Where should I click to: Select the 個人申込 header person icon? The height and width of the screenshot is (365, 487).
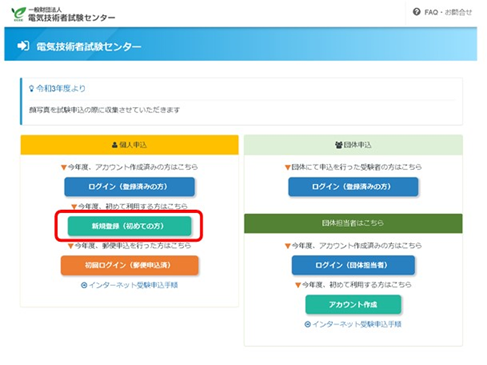[x=115, y=145]
